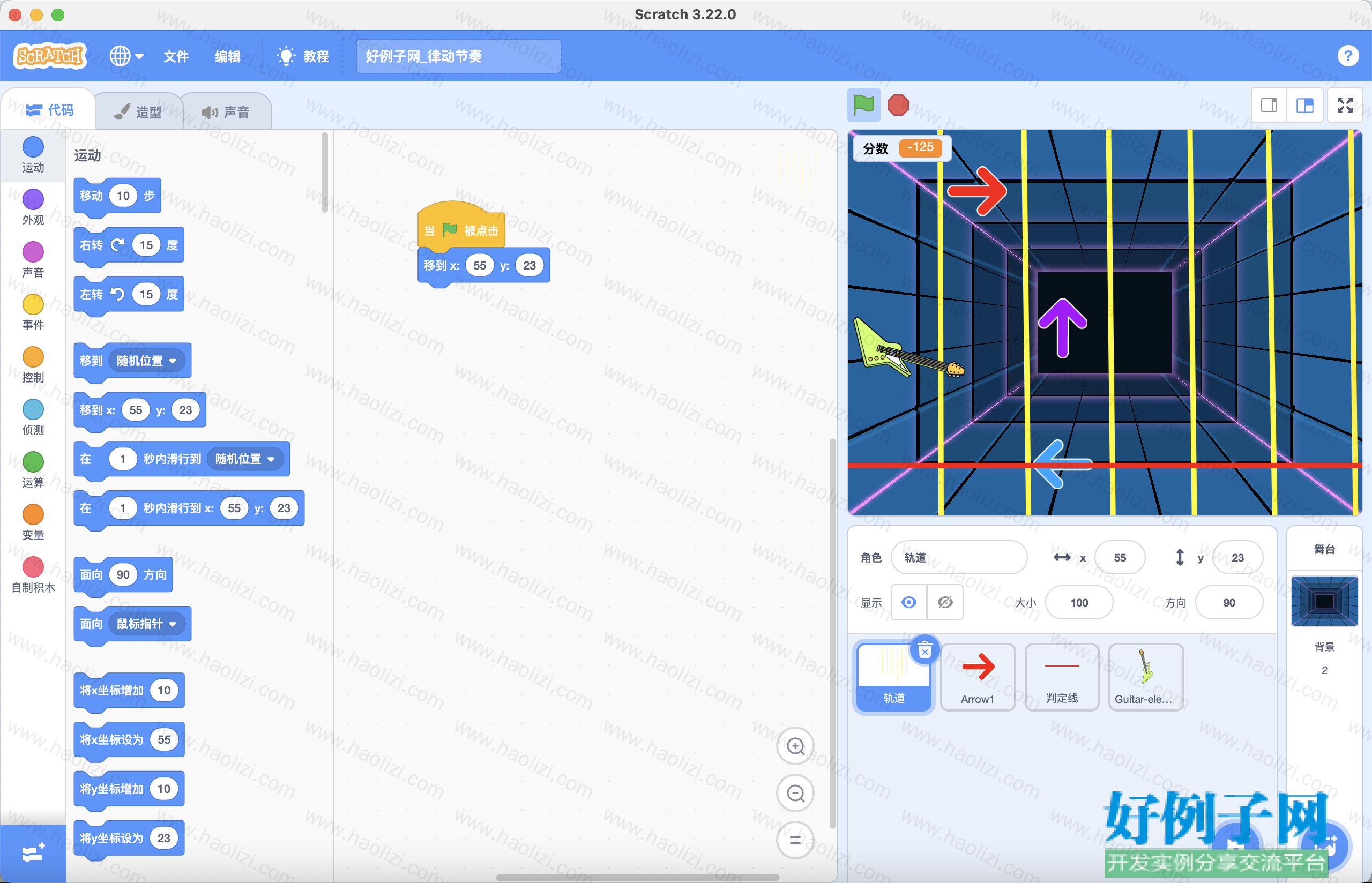Zoom out the code workspace
The image size is (1372, 883).
pos(795,793)
